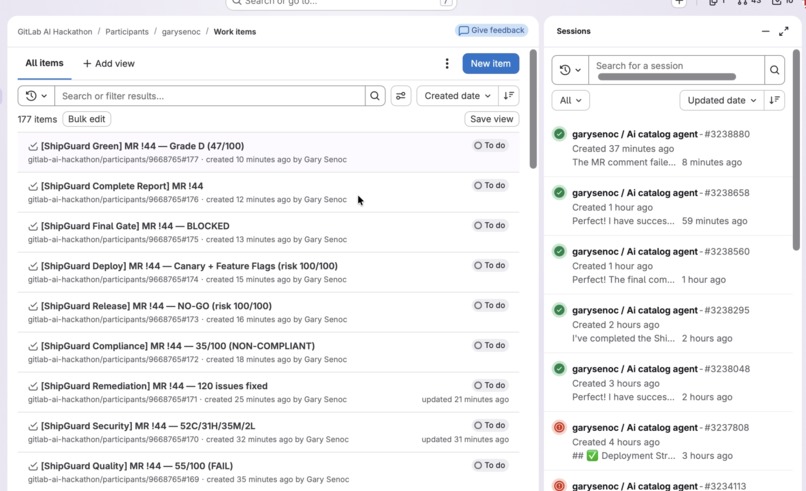
Task: Click the Save view button
Action: (491, 119)
